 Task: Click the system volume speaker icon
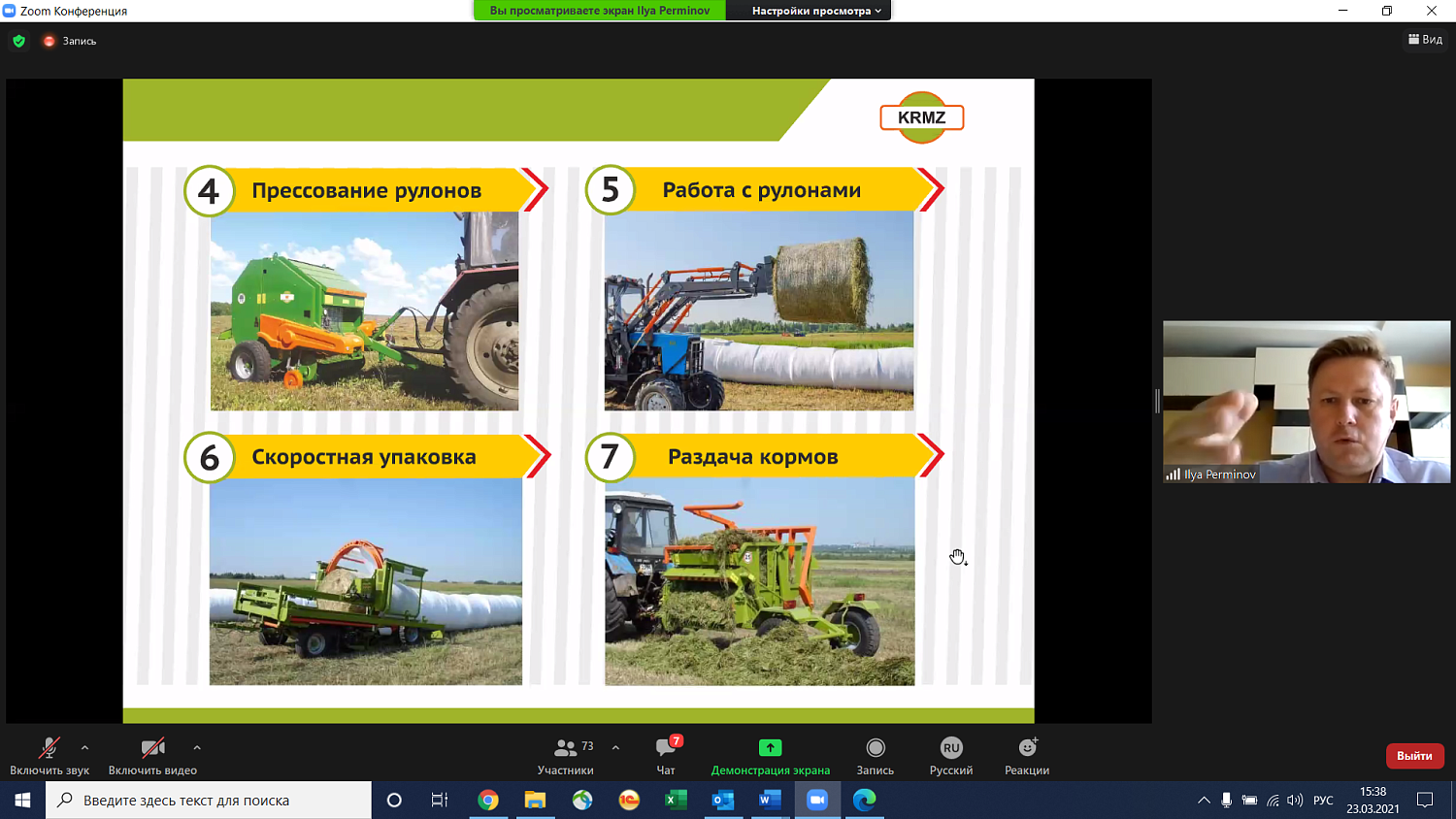tap(1295, 801)
